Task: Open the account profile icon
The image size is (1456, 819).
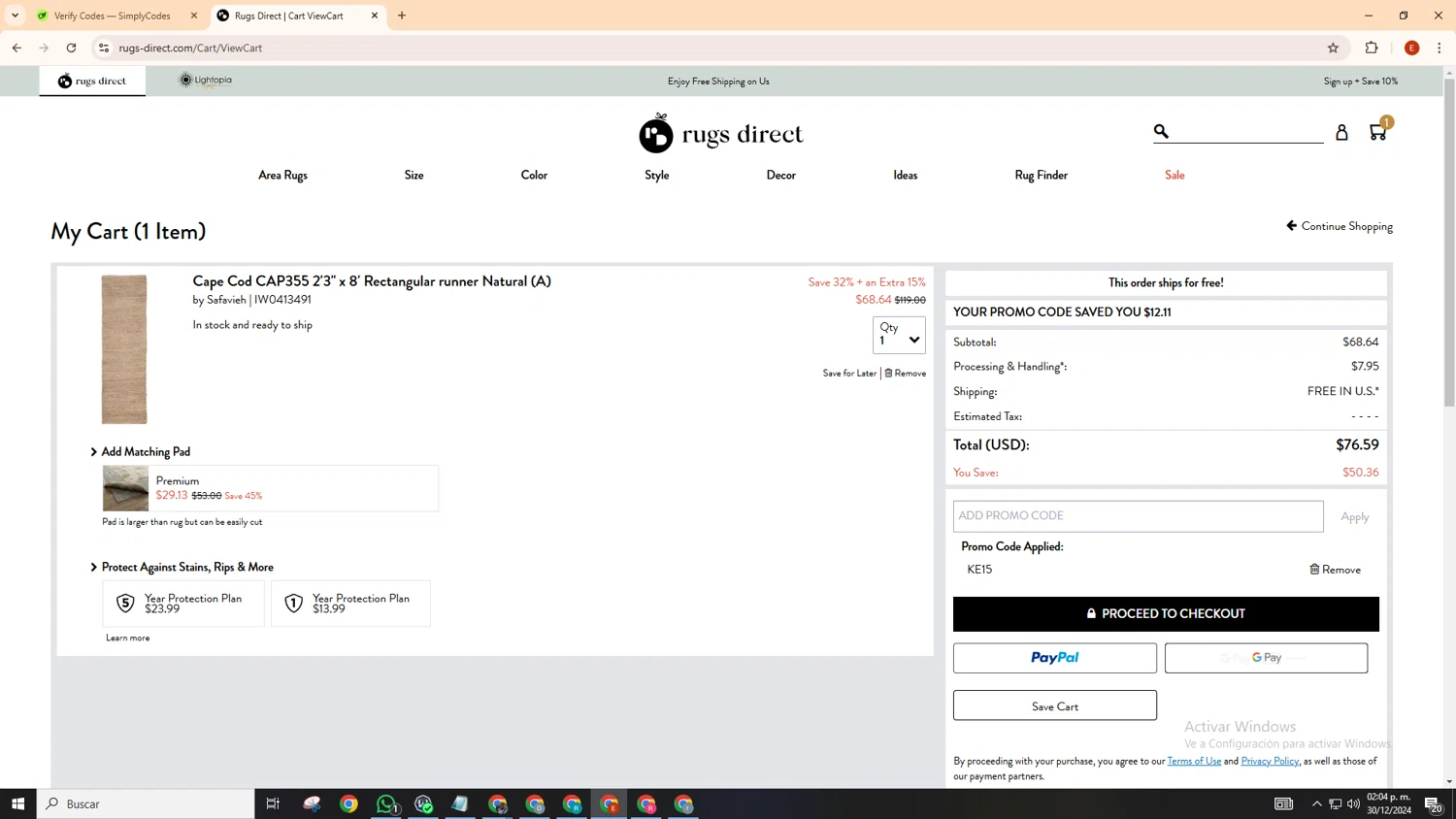Action: coord(1341,132)
